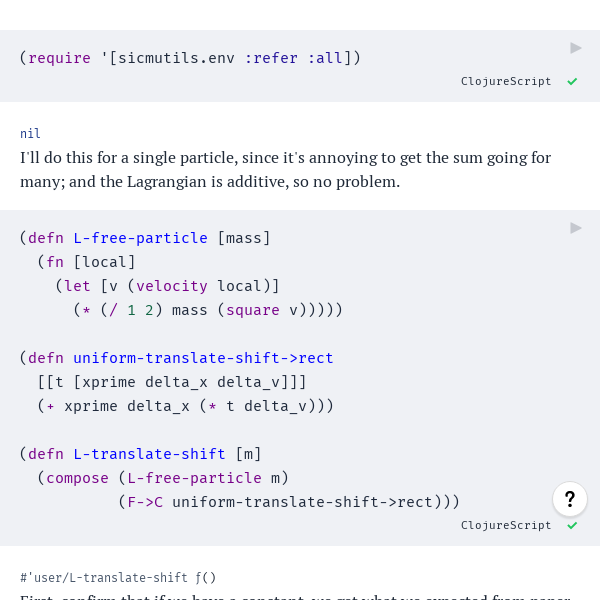Click the :refer keyword in require
Viewport: 600px width, 600px height.
271,58
